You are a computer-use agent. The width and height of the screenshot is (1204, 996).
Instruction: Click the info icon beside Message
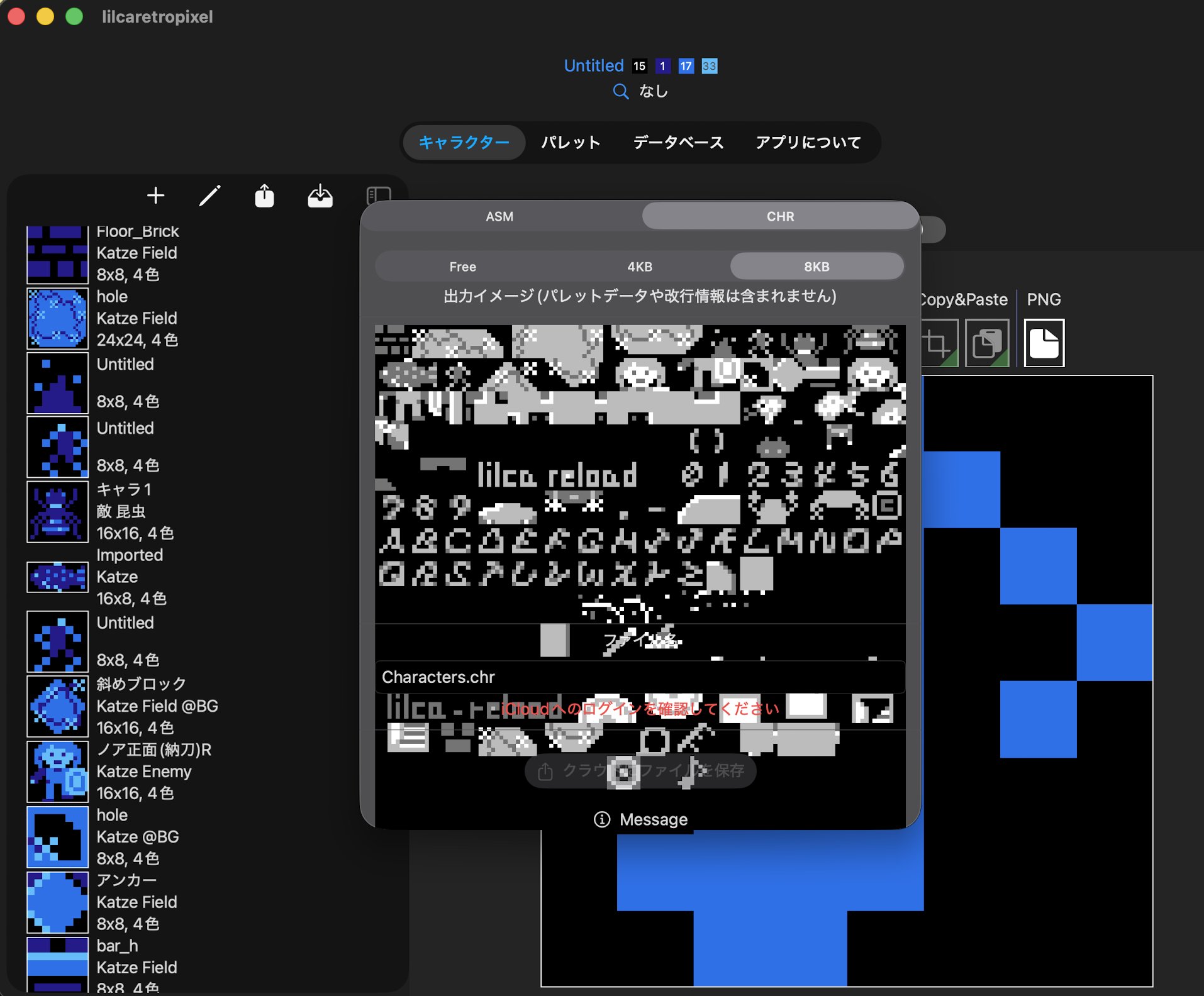602,819
